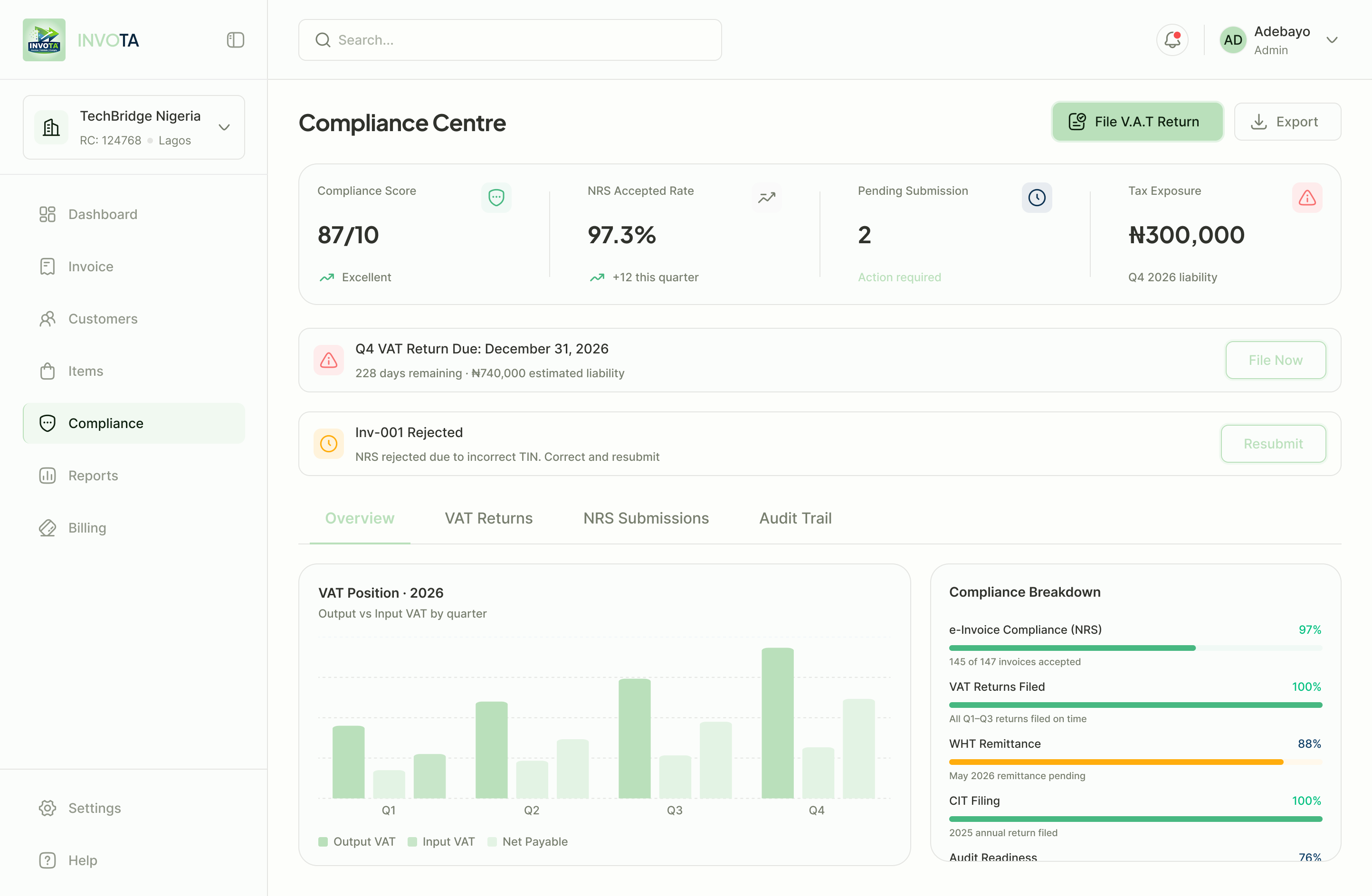Click Resubmit button for Inv-001

[1273, 443]
